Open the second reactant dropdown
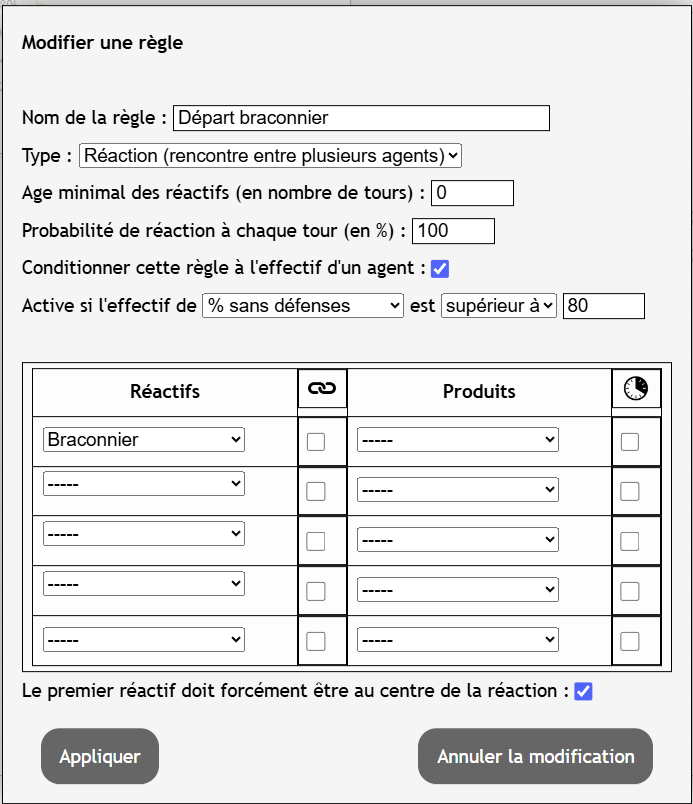Screen dimensions: 693x804 point(144,484)
